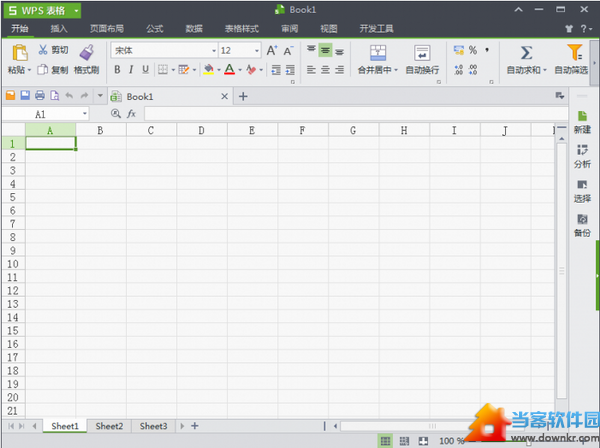Click the AutoFilter funnel icon
This screenshot has height=448, width=600.
(575, 52)
